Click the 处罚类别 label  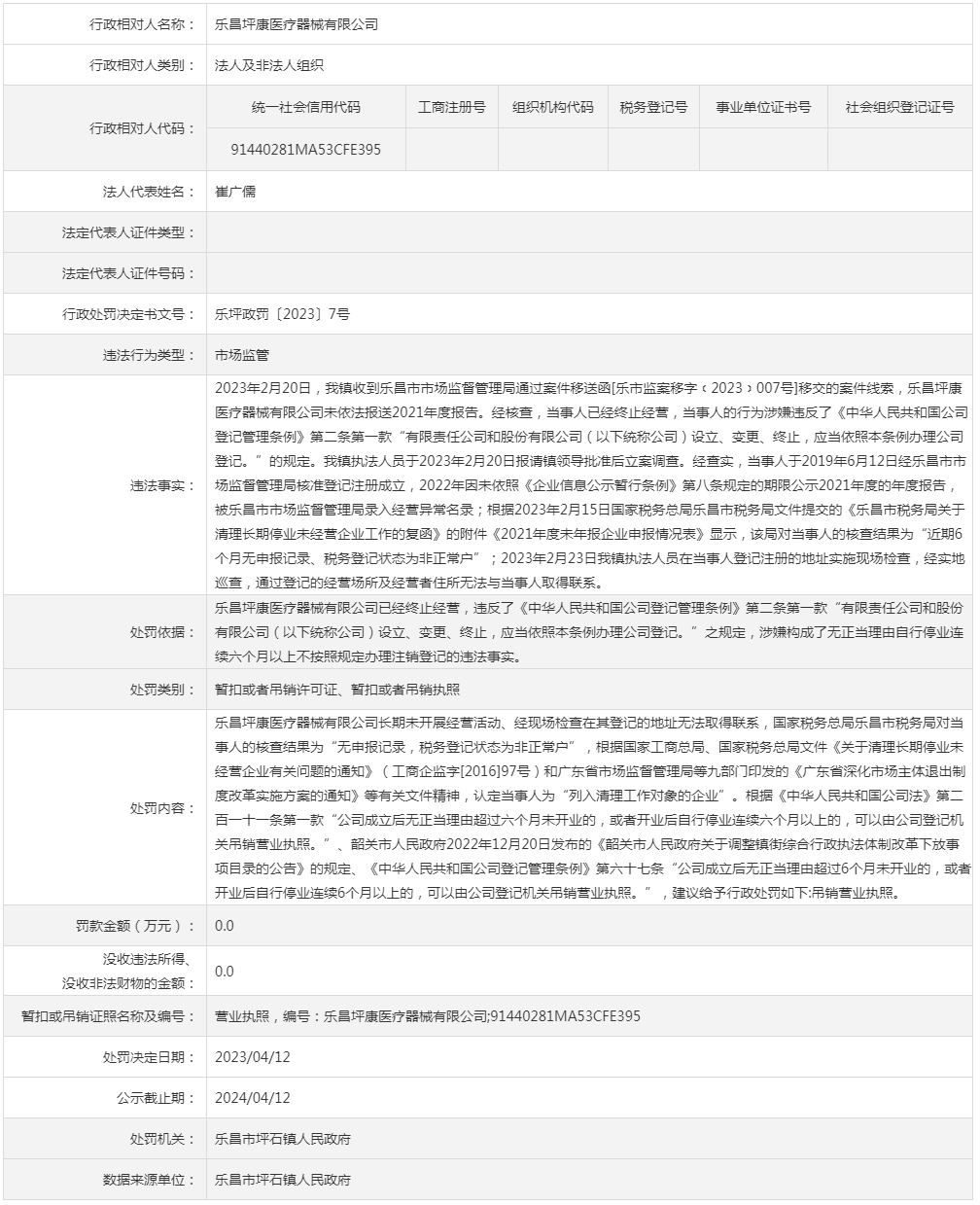[x=162, y=689]
